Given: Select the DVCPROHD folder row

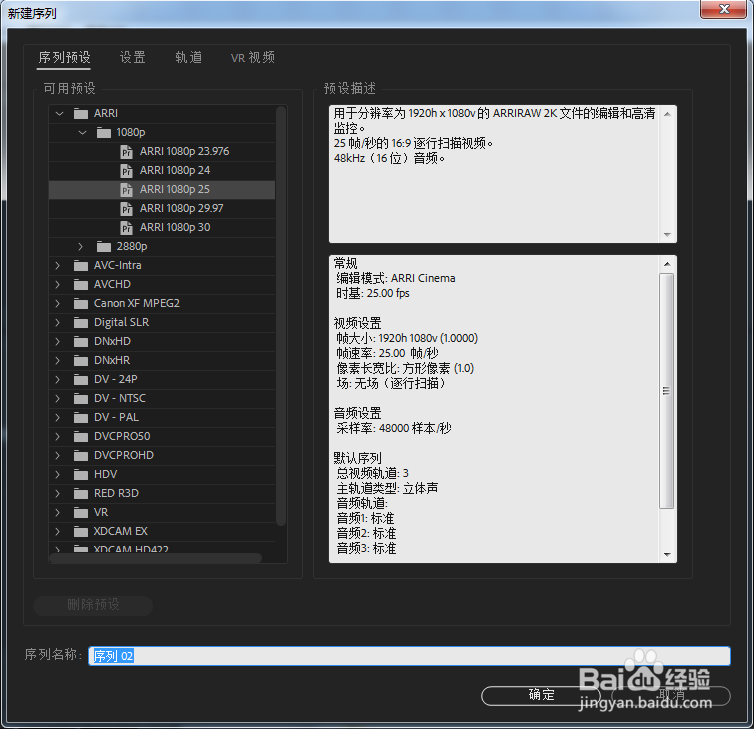Looking at the screenshot, I should point(162,455).
